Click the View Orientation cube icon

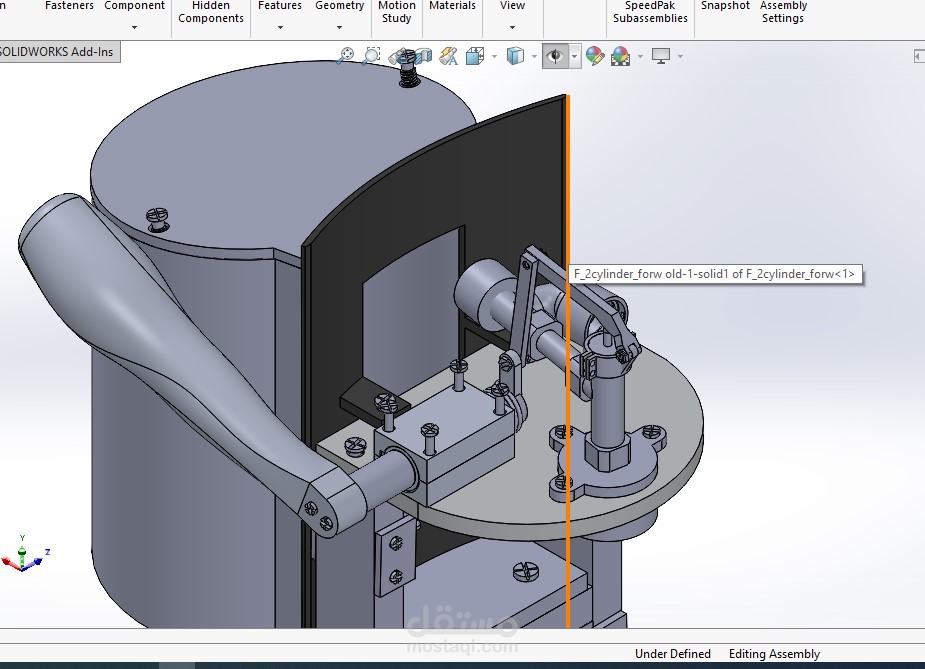point(475,56)
